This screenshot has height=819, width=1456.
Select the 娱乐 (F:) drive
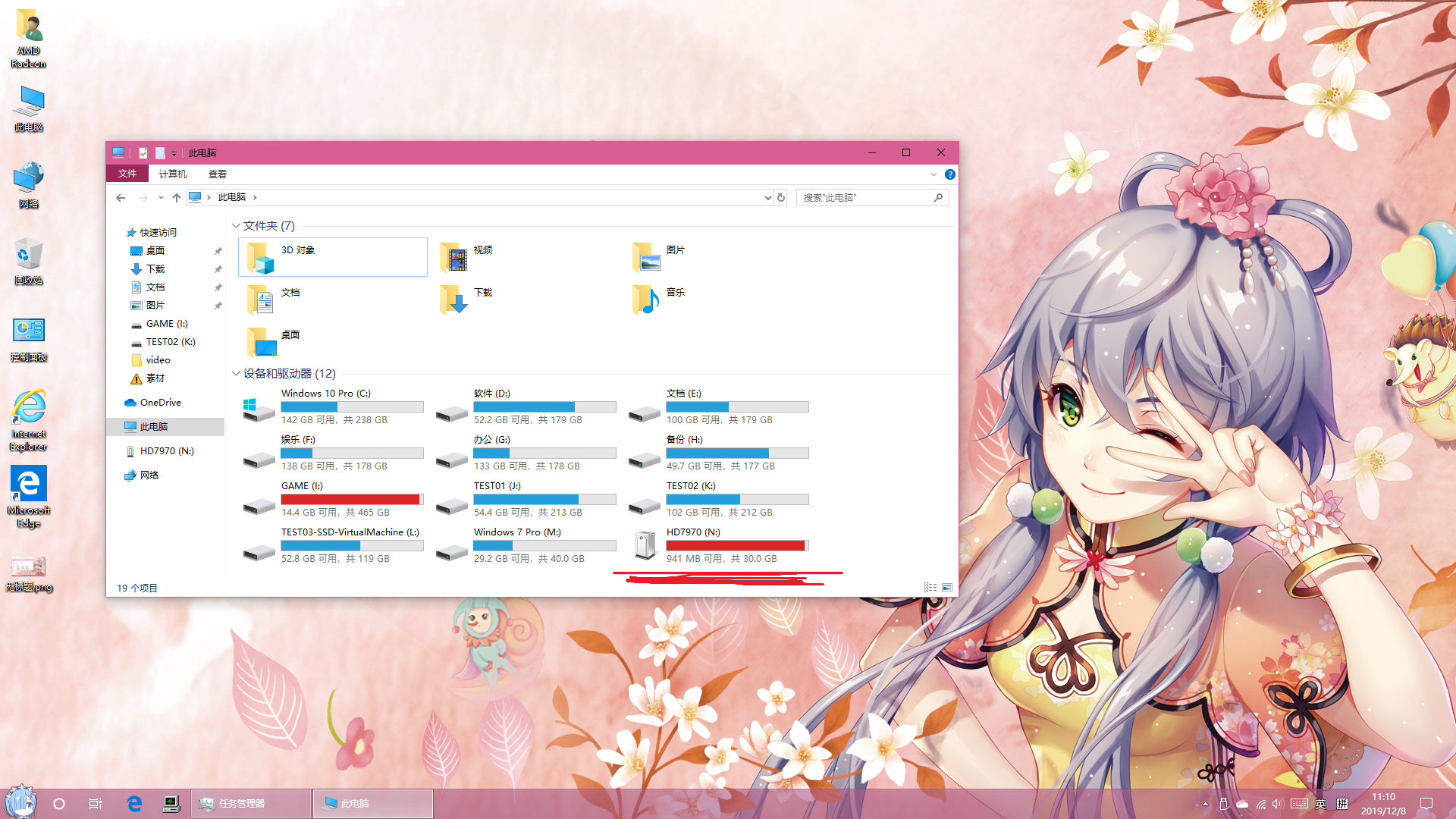click(x=332, y=453)
